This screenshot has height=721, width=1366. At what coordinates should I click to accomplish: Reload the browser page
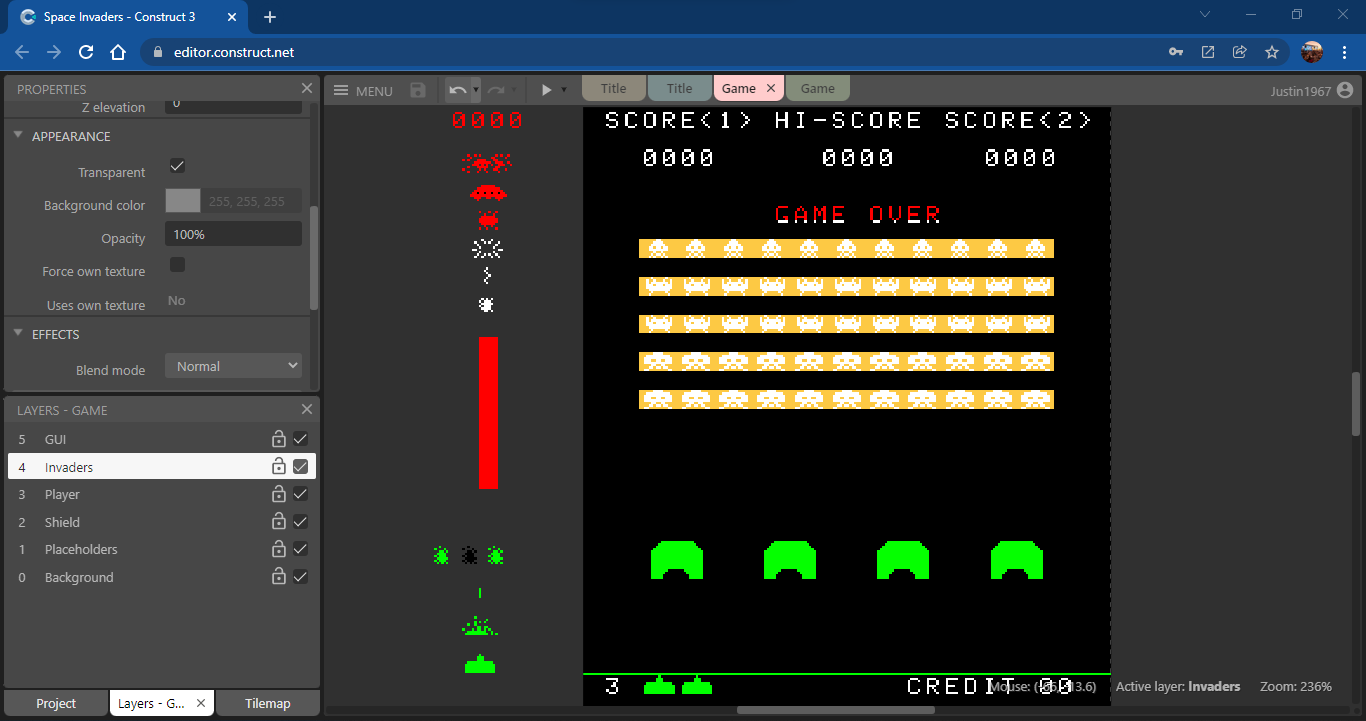click(86, 52)
